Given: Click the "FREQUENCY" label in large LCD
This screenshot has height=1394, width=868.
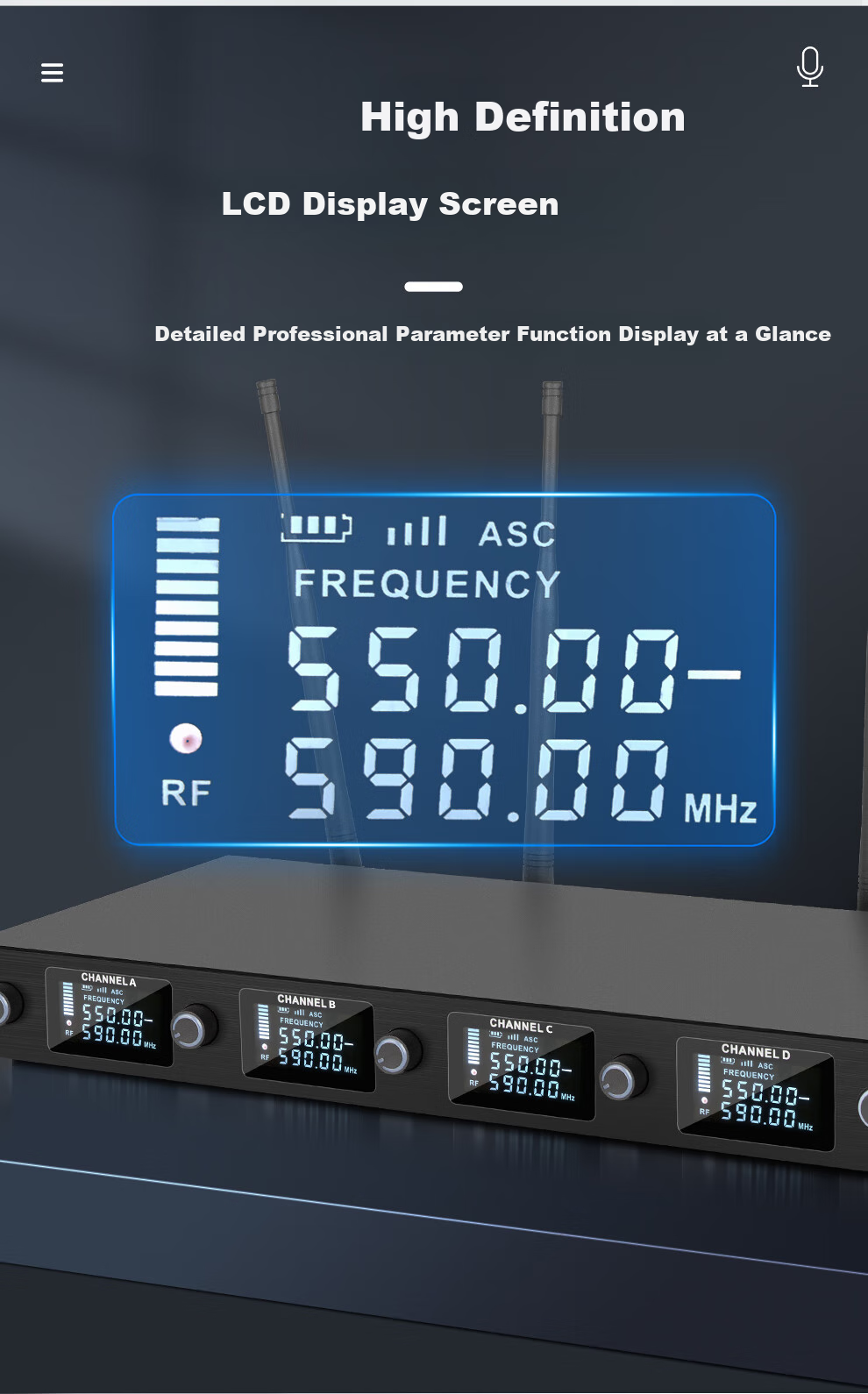Looking at the screenshot, I should (427, 584).
